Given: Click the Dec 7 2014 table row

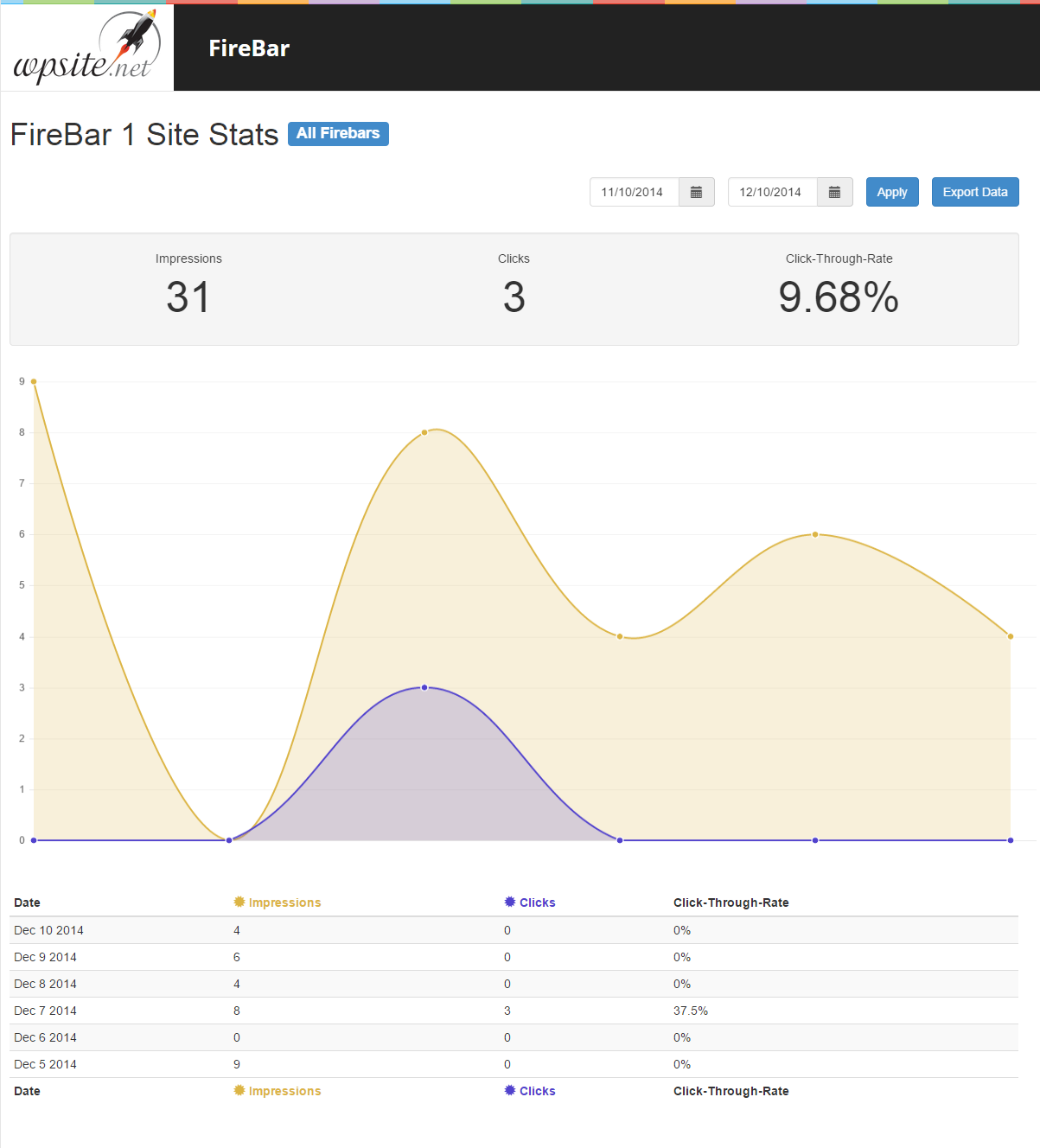Looking at the screenshot, I should (x=514, y=1011).
